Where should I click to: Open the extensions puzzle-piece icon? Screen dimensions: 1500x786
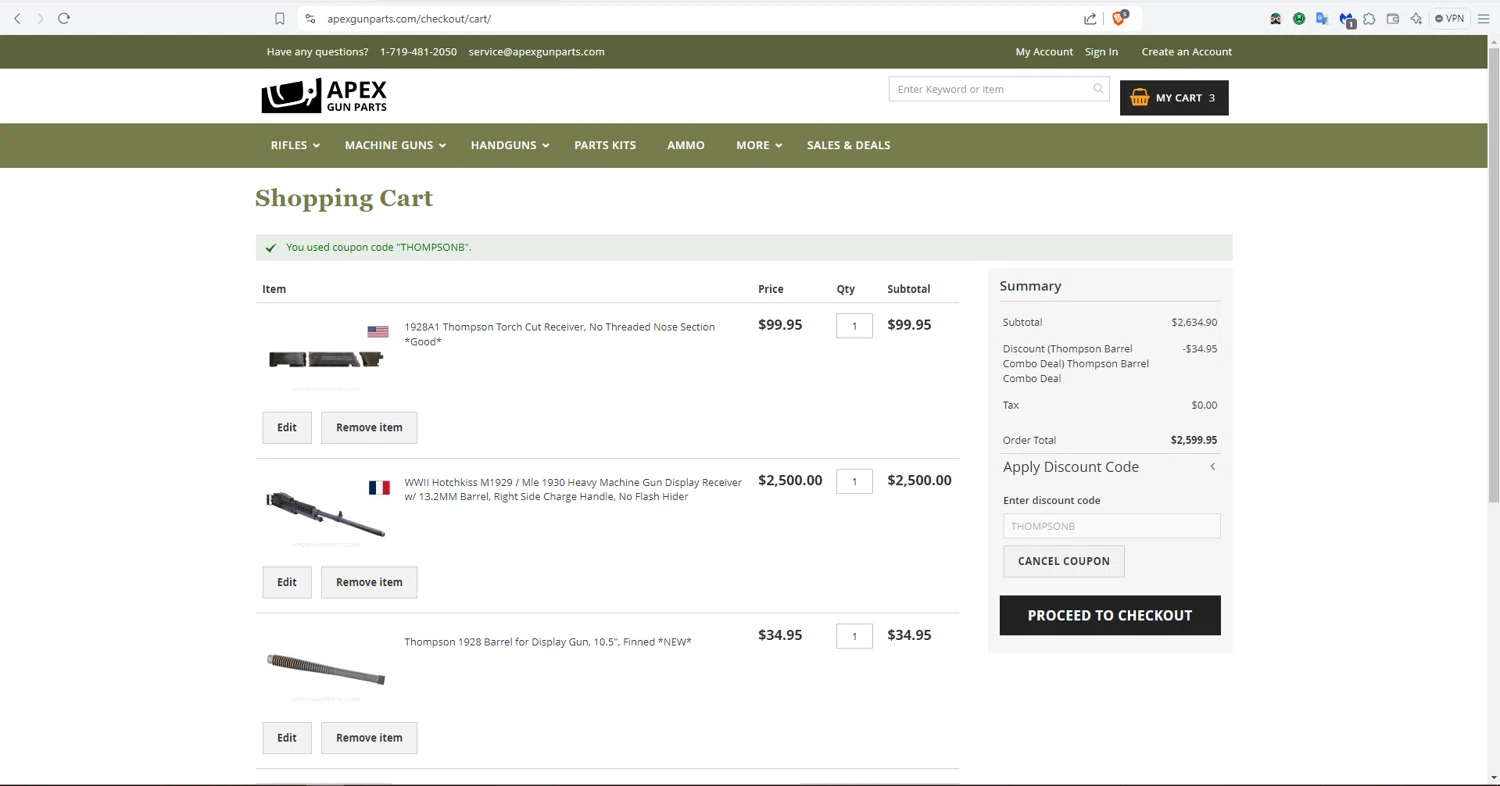(x=1369, y=18)
